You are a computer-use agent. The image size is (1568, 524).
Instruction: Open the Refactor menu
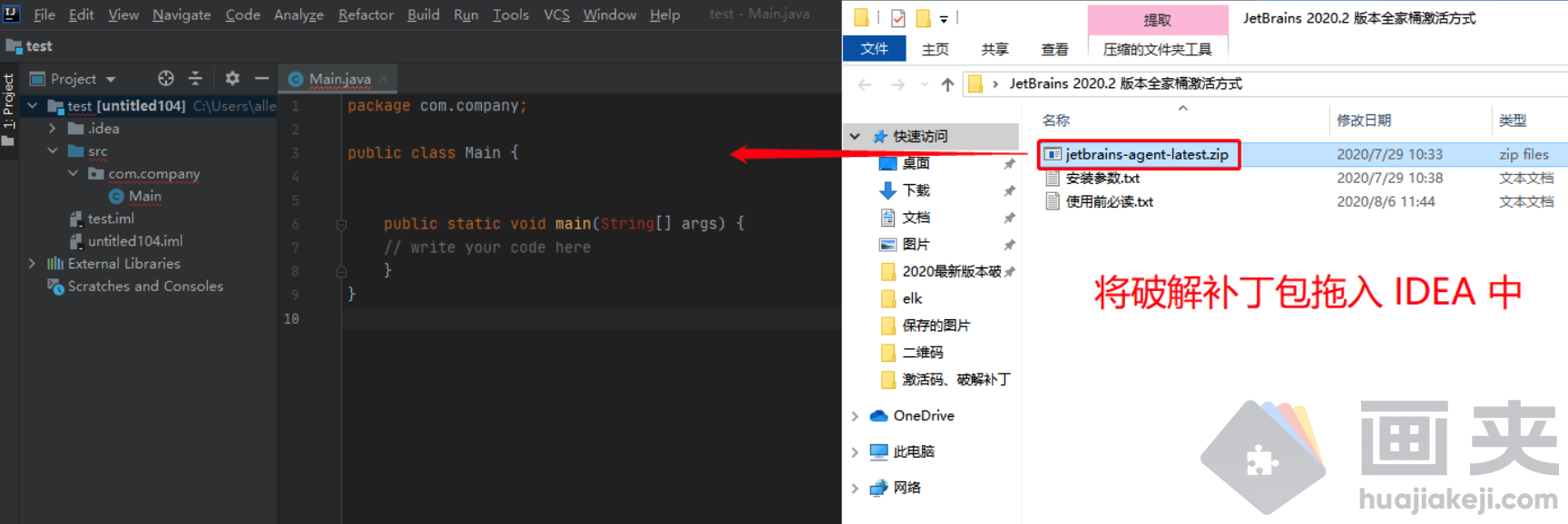tap(366, 15)
